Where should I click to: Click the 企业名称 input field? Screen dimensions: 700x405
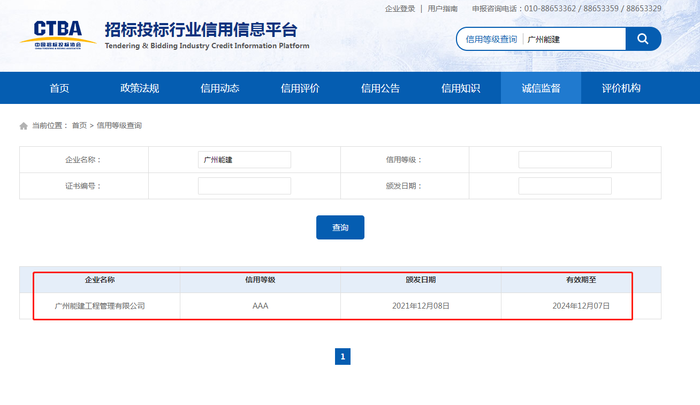point(244,159)
